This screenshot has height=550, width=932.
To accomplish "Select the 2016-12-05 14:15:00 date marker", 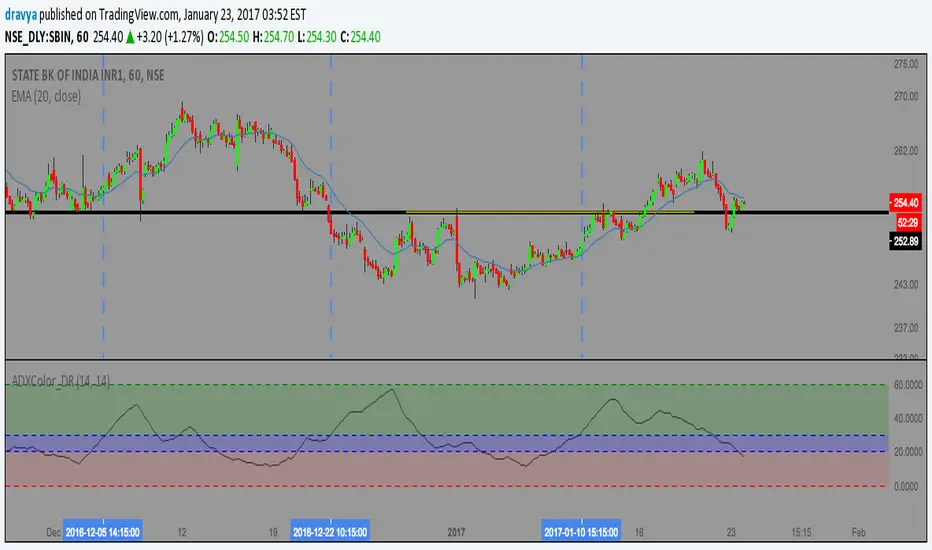I will tap(103, 532).
